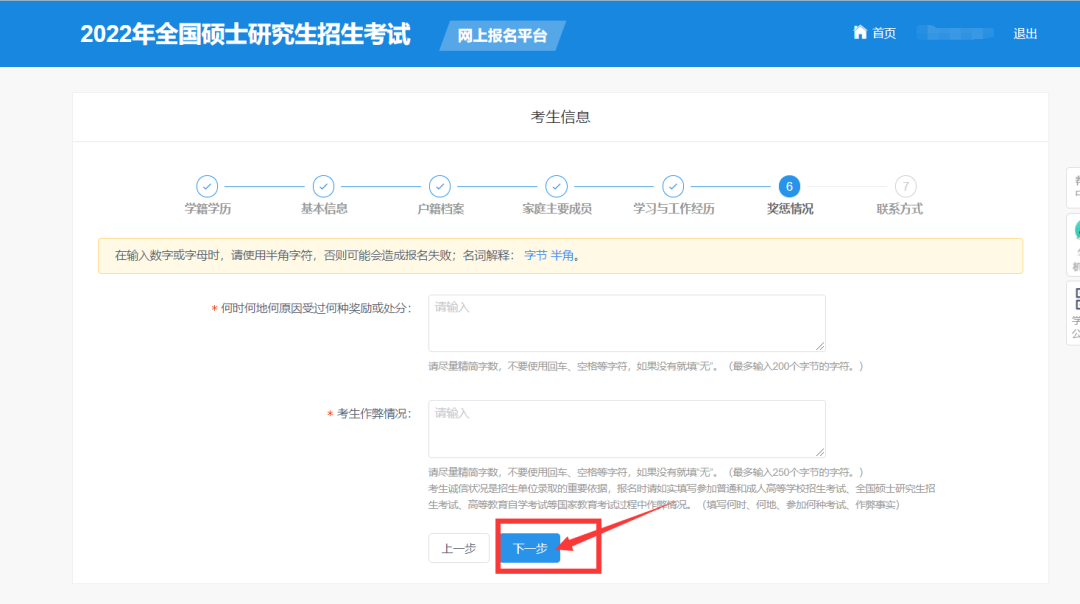Click the 学习与工作经历 step label

point(674,209)
